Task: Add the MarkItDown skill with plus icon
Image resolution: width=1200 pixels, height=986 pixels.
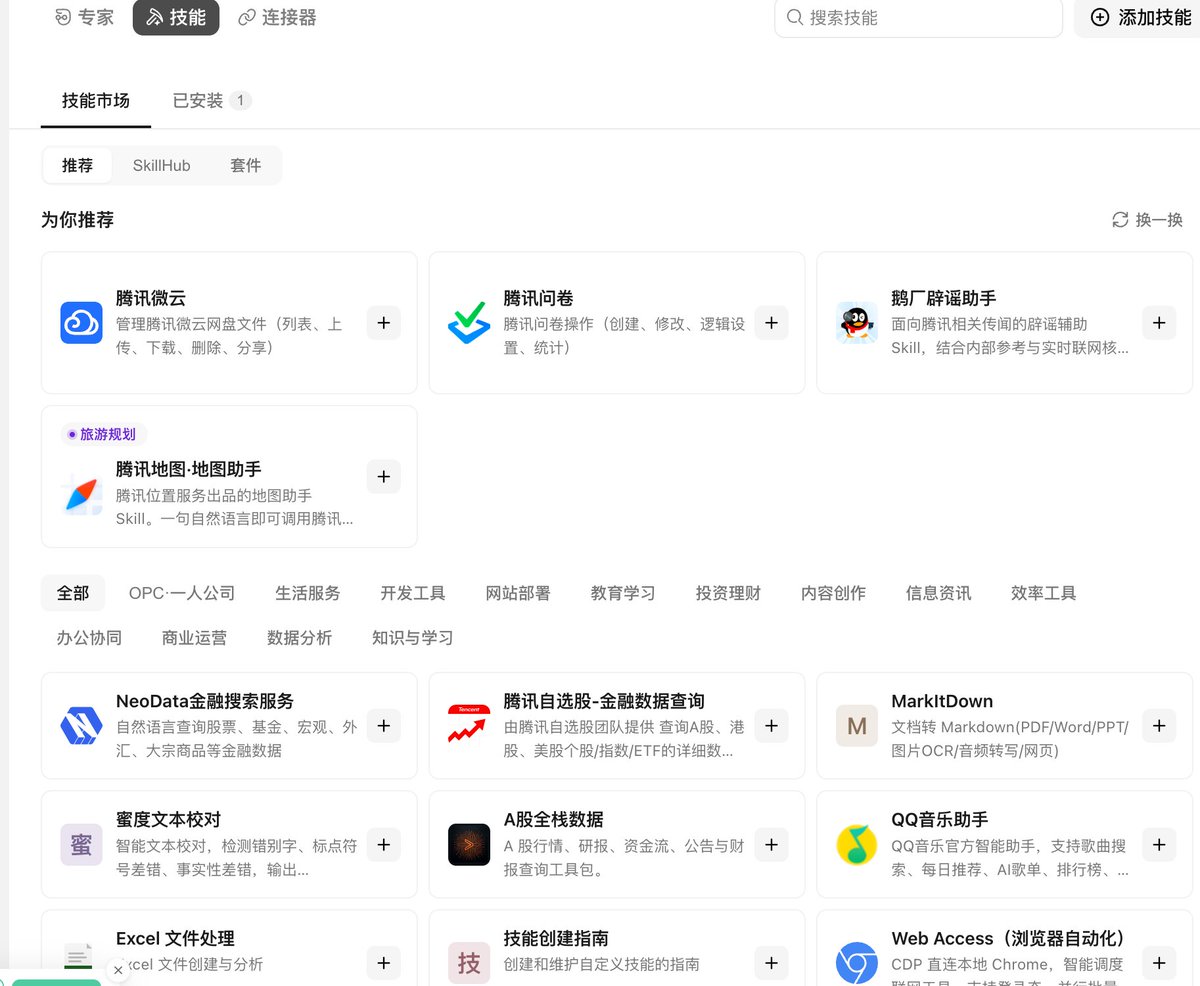Action: [1159, 726]
